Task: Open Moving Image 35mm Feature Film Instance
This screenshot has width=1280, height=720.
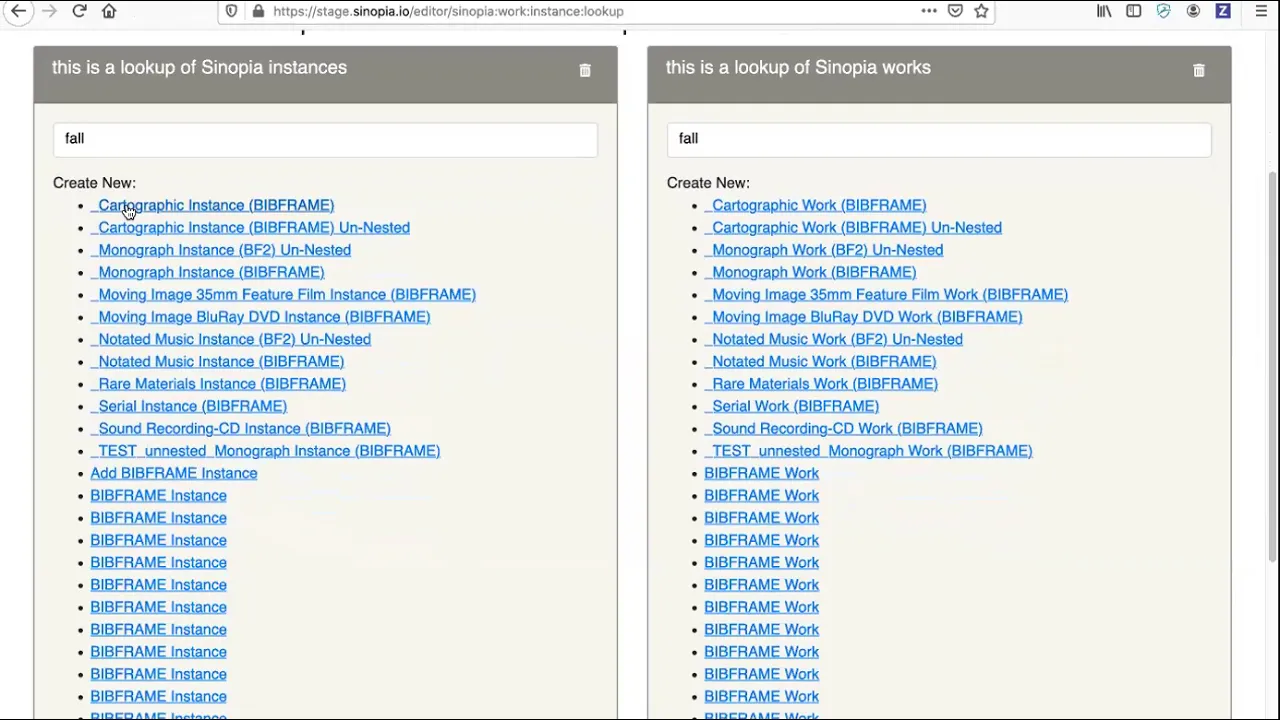Action: [283, 294]
